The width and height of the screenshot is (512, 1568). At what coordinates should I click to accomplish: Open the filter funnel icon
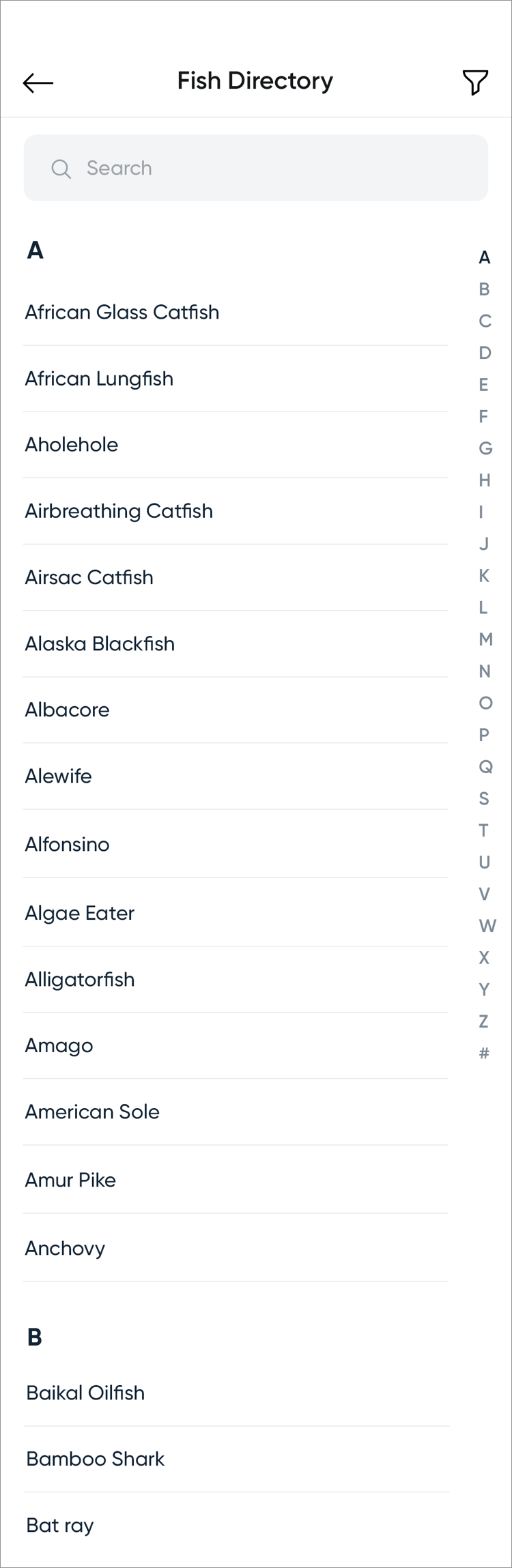tap(475, 83)
